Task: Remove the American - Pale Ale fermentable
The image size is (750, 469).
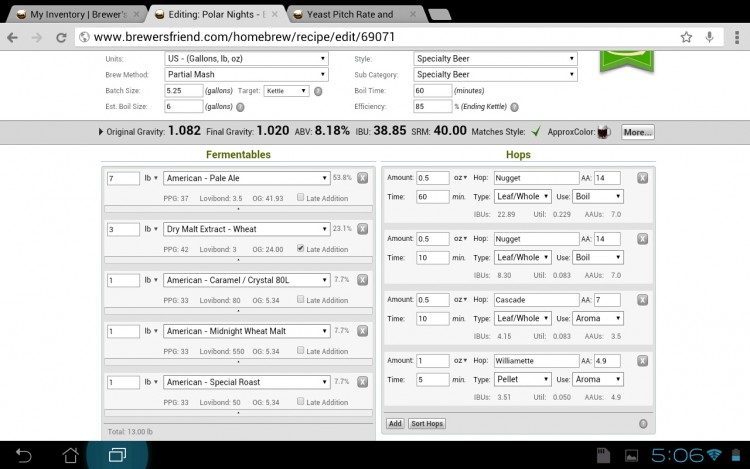Action: pyautogui.click(x=363, y=178)
